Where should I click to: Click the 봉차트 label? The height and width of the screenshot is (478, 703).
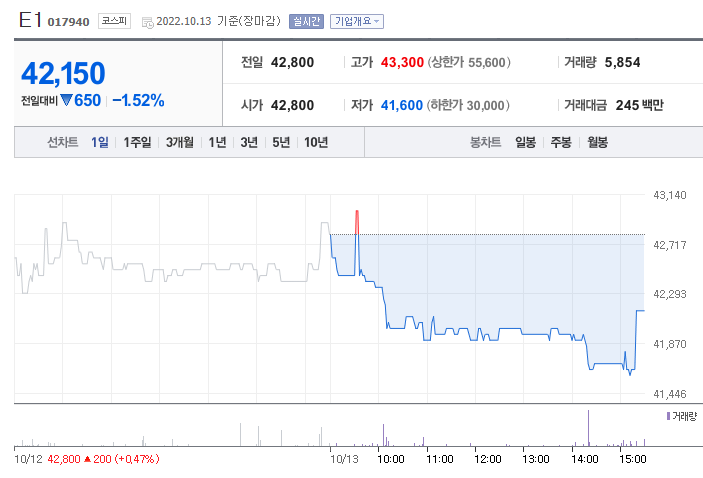coord(486,142)
